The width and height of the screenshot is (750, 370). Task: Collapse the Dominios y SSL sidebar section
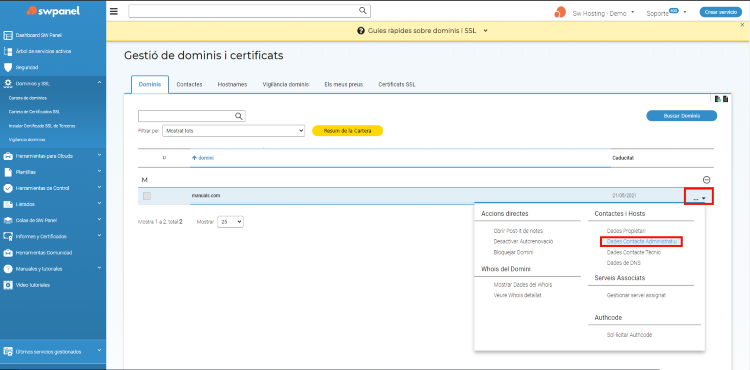pos(99,83)
